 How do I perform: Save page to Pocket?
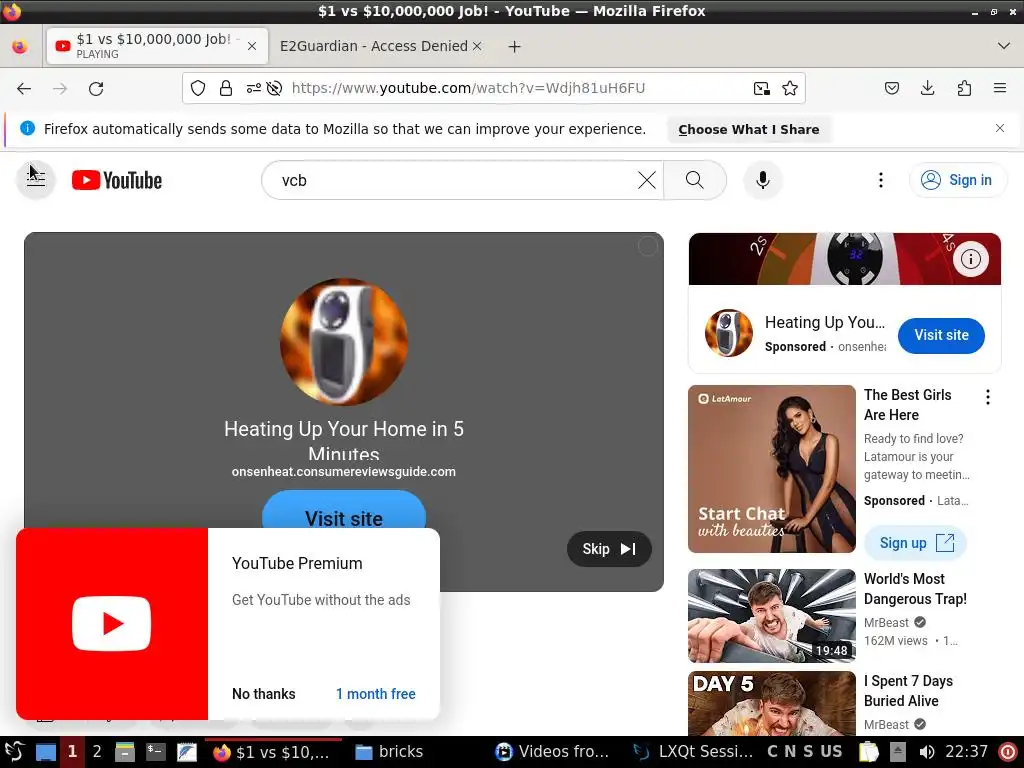point(892,88)
